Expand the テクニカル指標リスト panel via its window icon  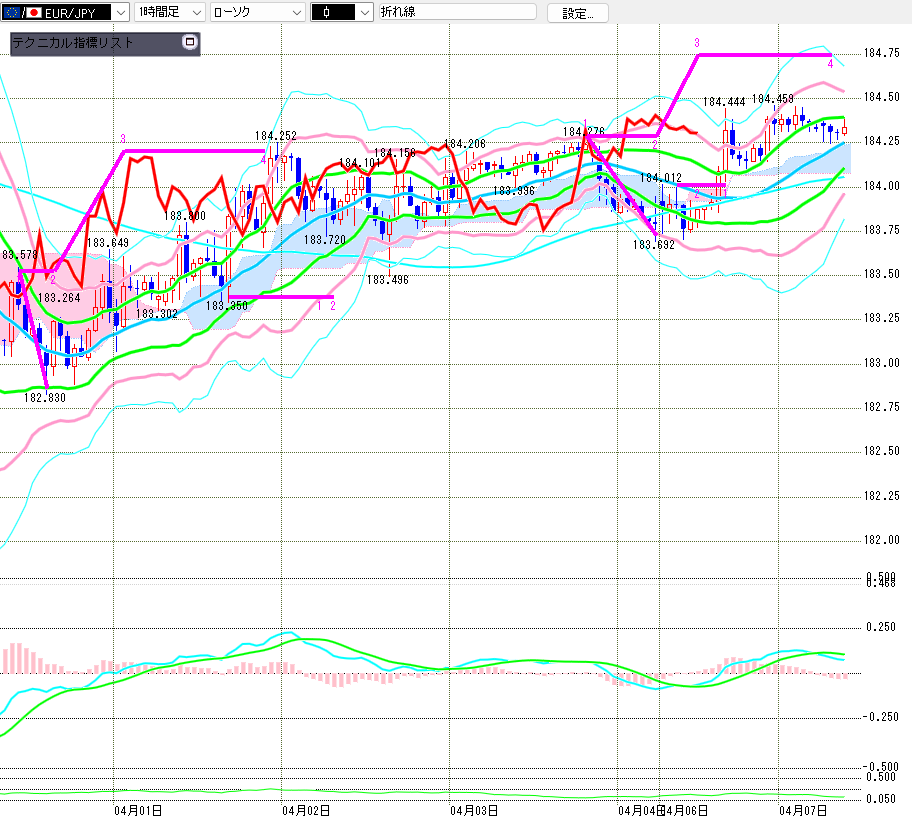pyautogui.click(x=189, y=43)
